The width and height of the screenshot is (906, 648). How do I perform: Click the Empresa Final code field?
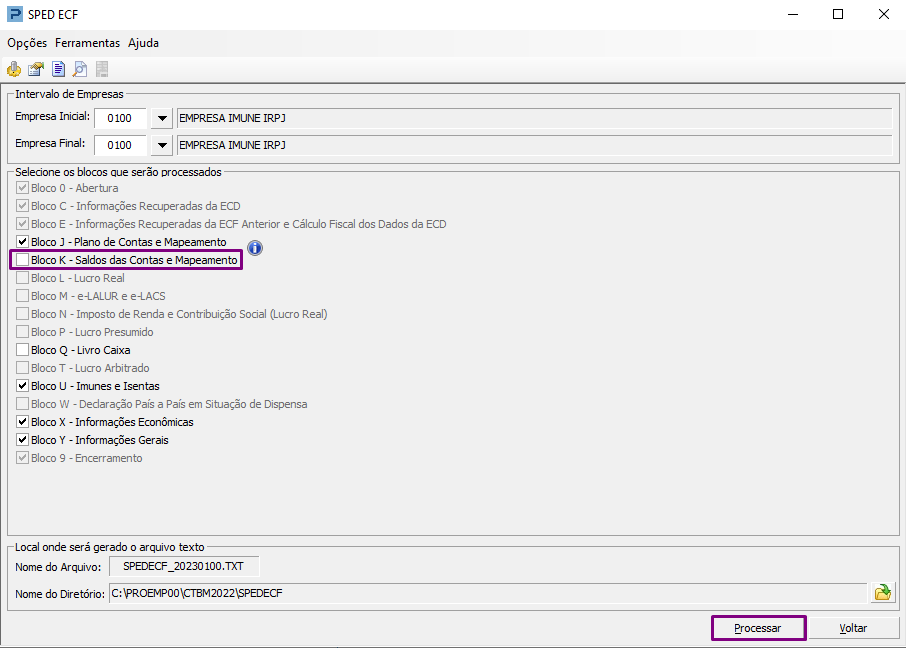[x=120, y=145]
